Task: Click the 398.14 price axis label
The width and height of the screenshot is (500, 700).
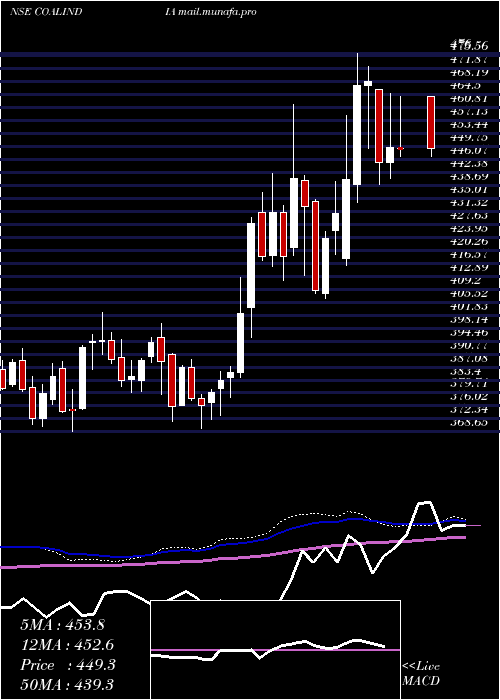Action: click(x=469, y=319)
